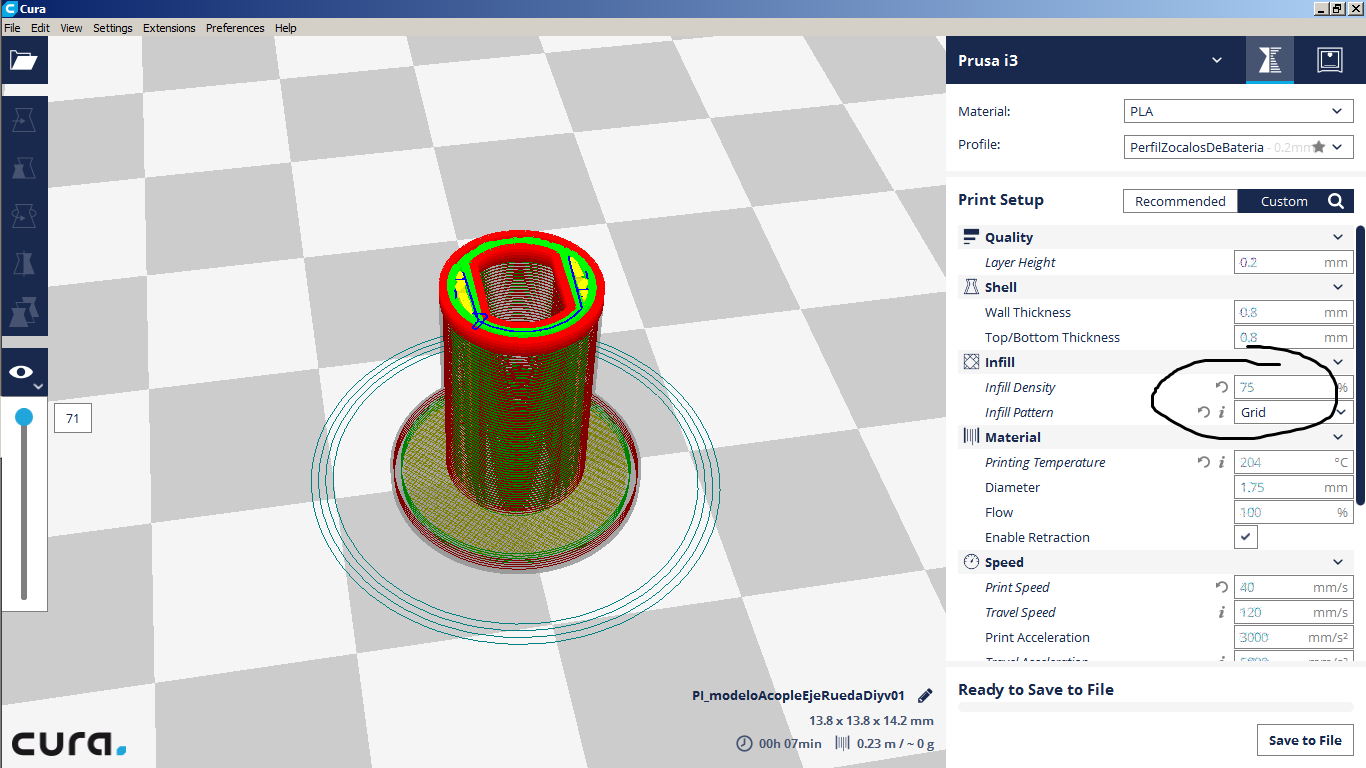Click the layer slider track below handle
The width and height of the screenshot is (1366, 768).
pos(24,513)
